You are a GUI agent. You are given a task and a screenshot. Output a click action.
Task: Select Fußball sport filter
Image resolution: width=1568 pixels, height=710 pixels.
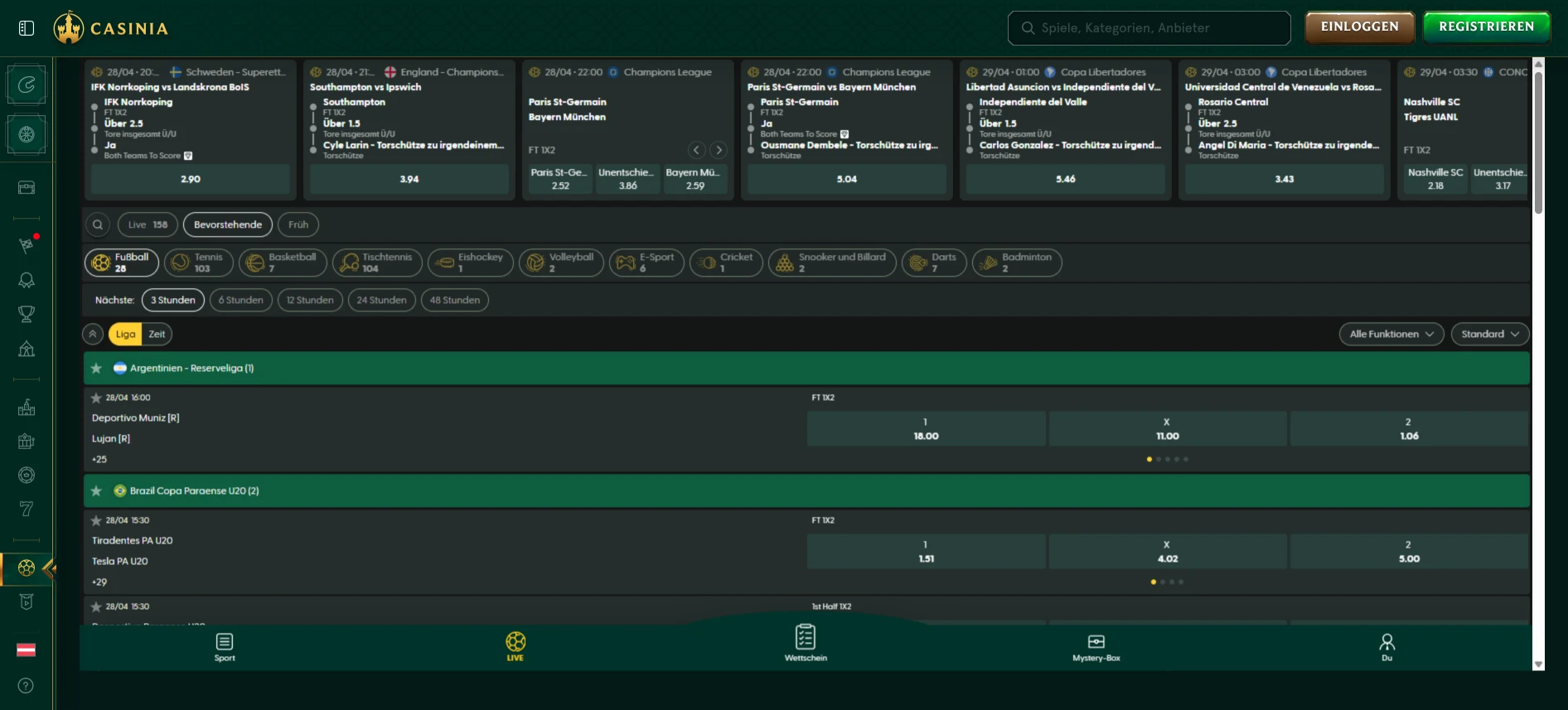tap(122, 263)
